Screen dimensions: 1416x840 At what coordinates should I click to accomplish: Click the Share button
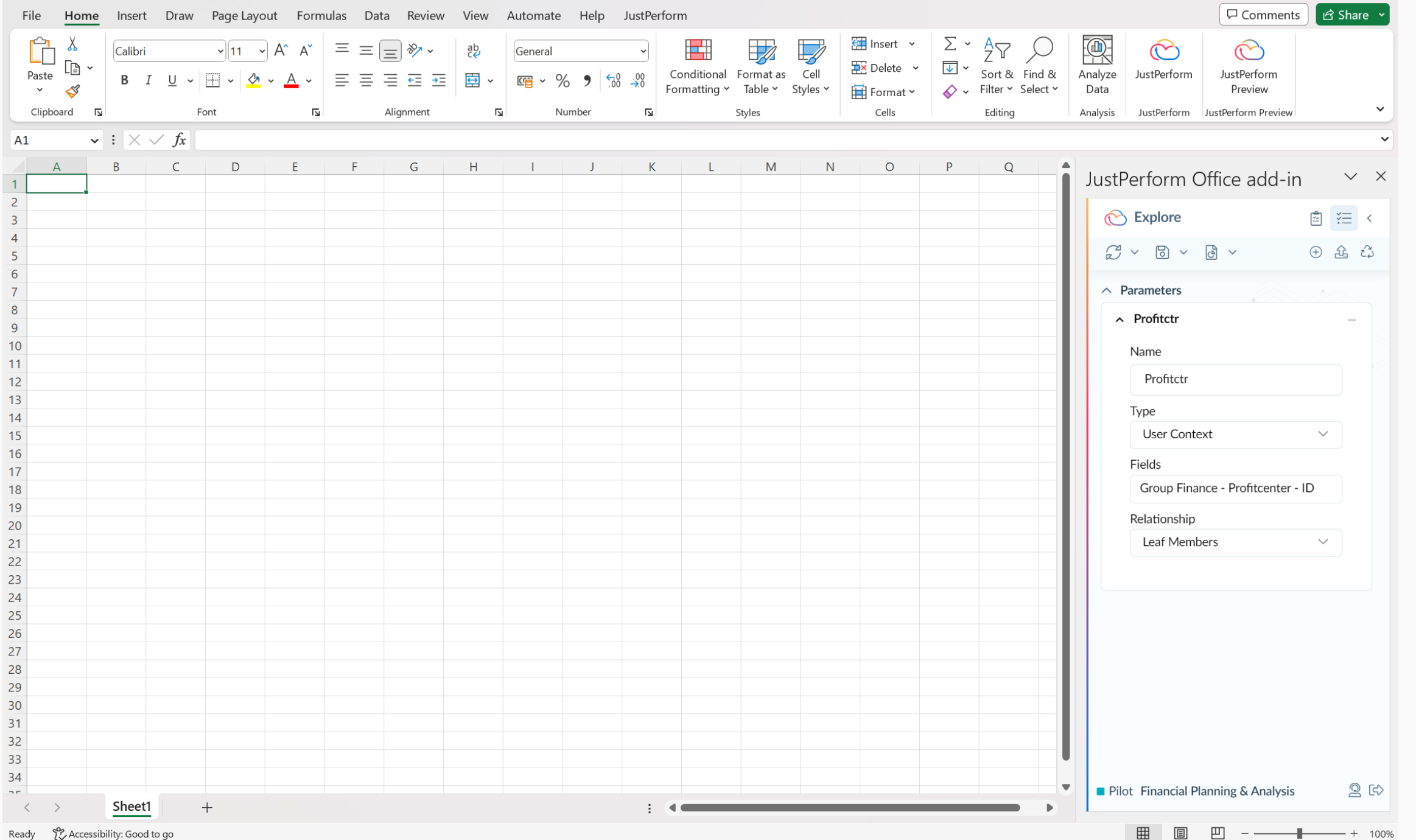(1347, 14)
